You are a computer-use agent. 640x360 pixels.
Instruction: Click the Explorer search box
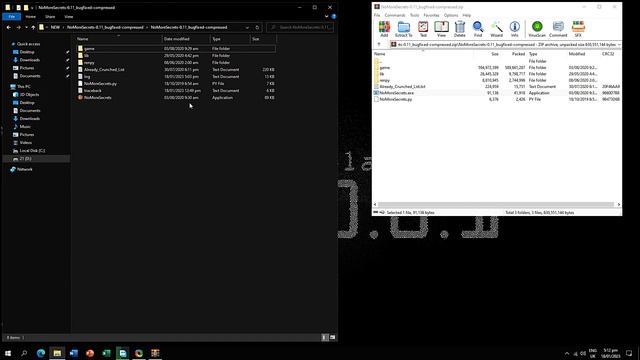300,27
